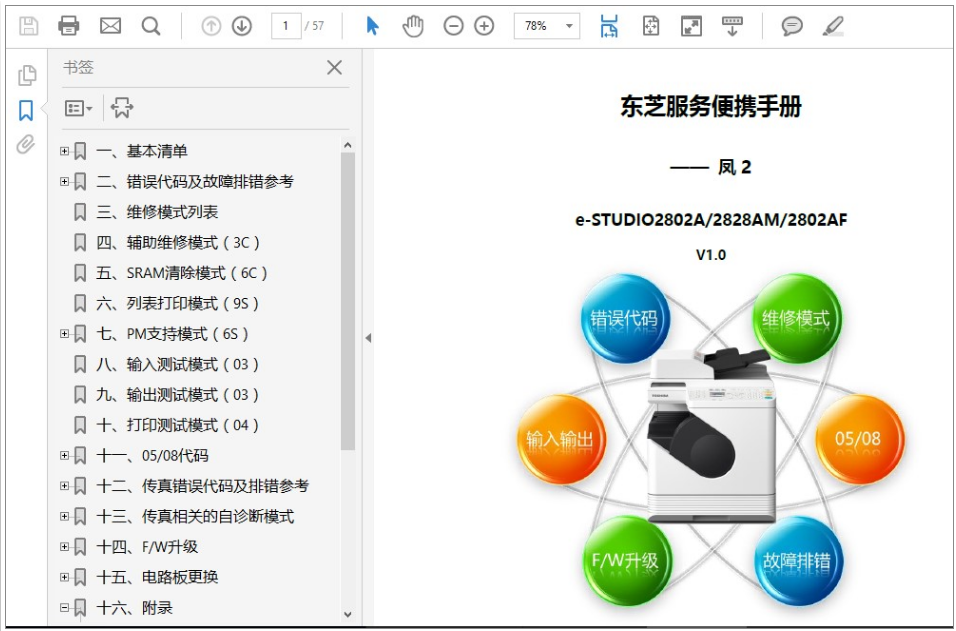Select bookmark 十三、传真相关的自诊断模式
This screenshot has height=631, width=956.
[x=195, y=516]
